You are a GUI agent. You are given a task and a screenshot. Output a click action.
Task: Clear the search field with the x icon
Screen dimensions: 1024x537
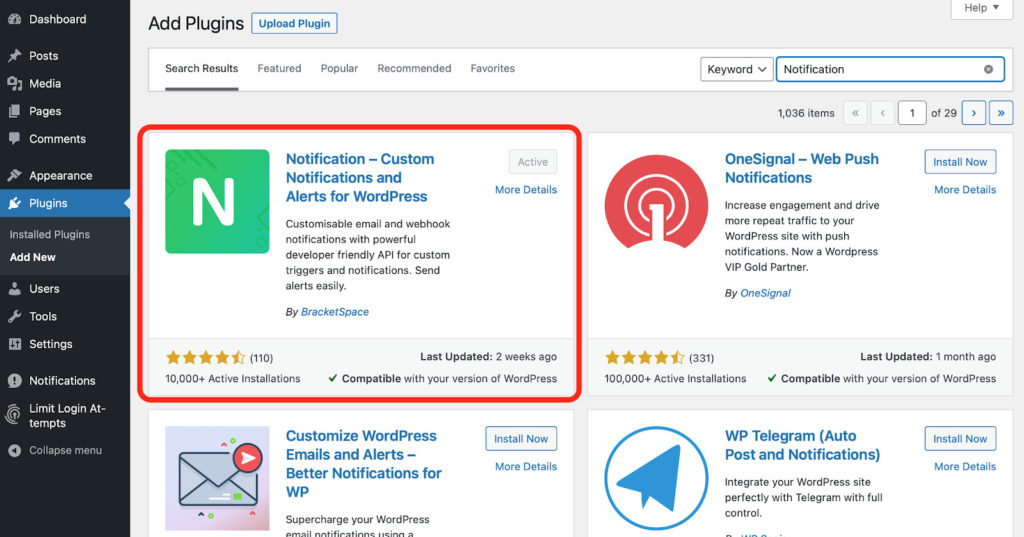coord(988,69)
